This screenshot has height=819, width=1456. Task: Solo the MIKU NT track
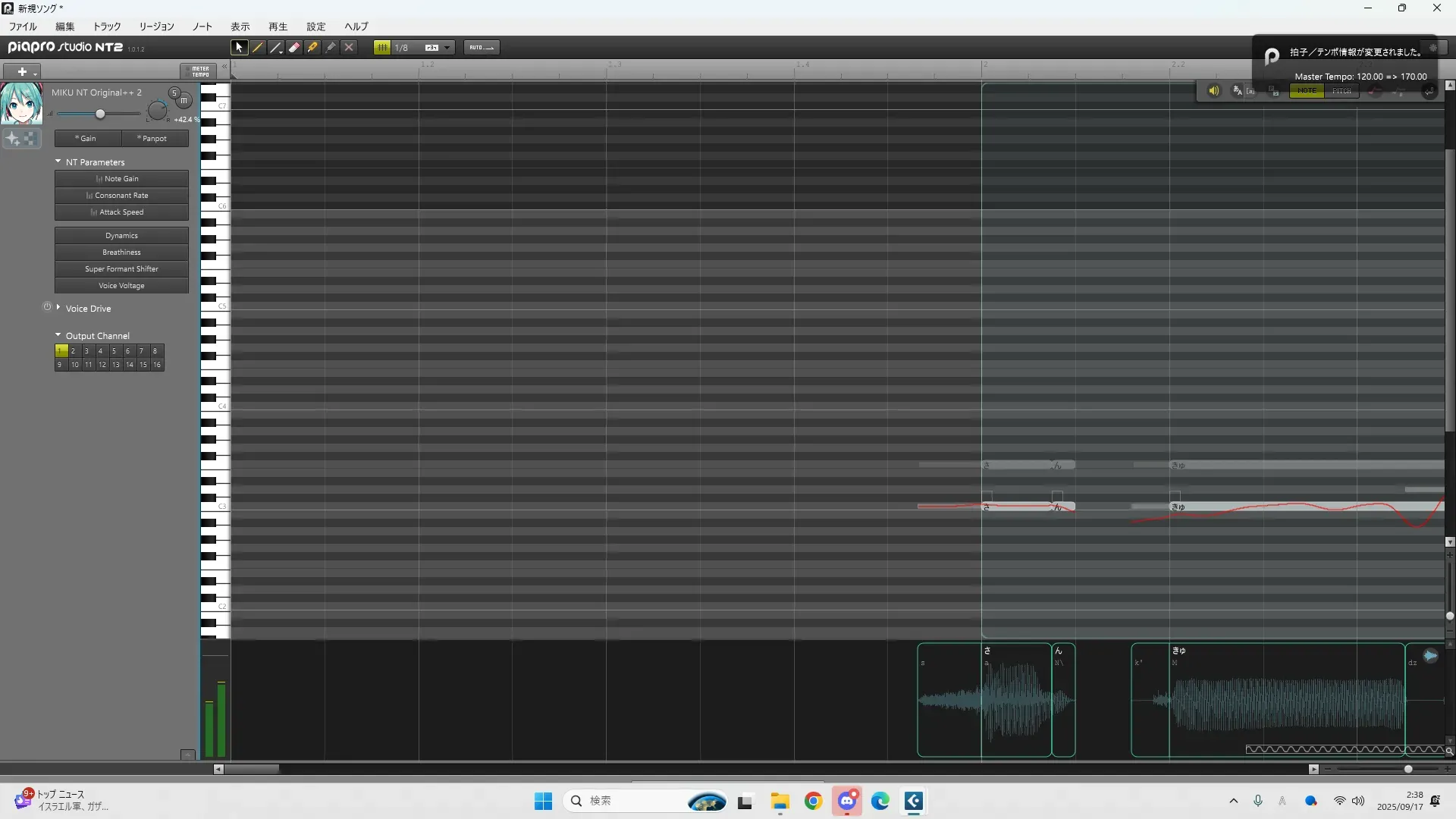pos(174,93)
